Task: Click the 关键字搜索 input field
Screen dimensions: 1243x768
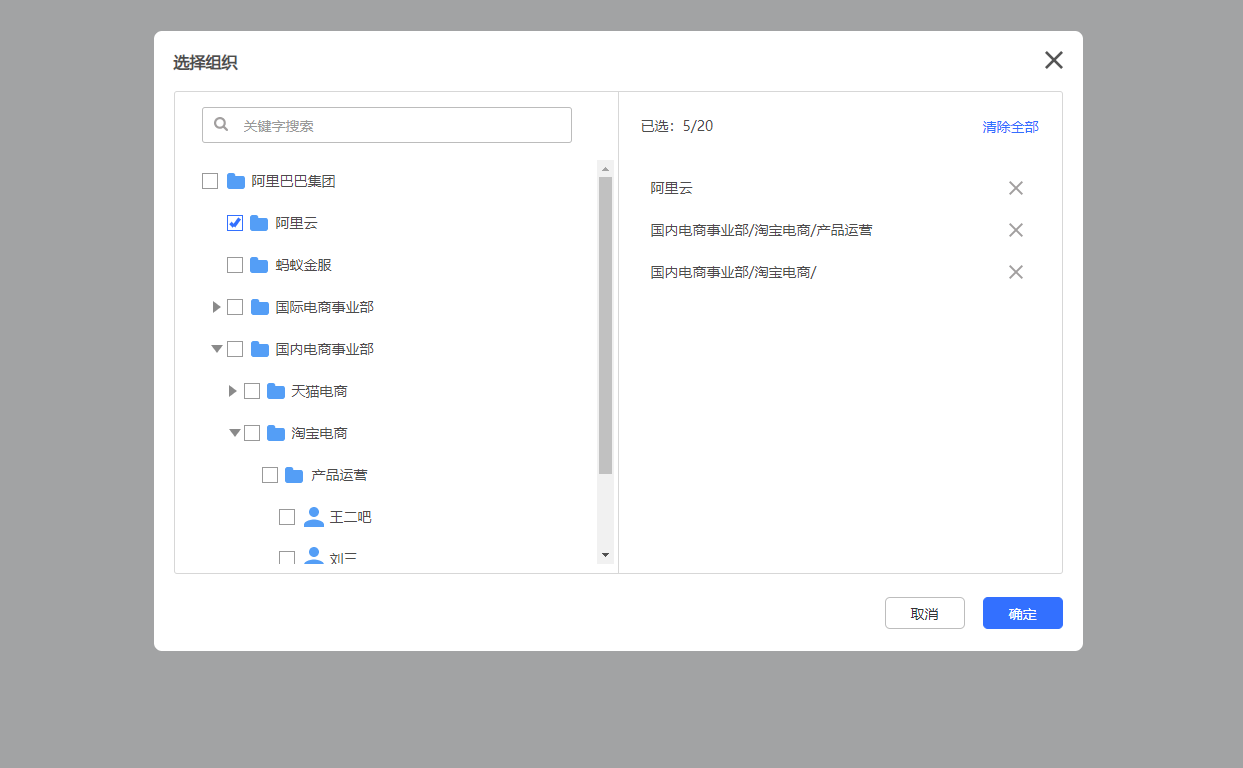Action: 387,125
